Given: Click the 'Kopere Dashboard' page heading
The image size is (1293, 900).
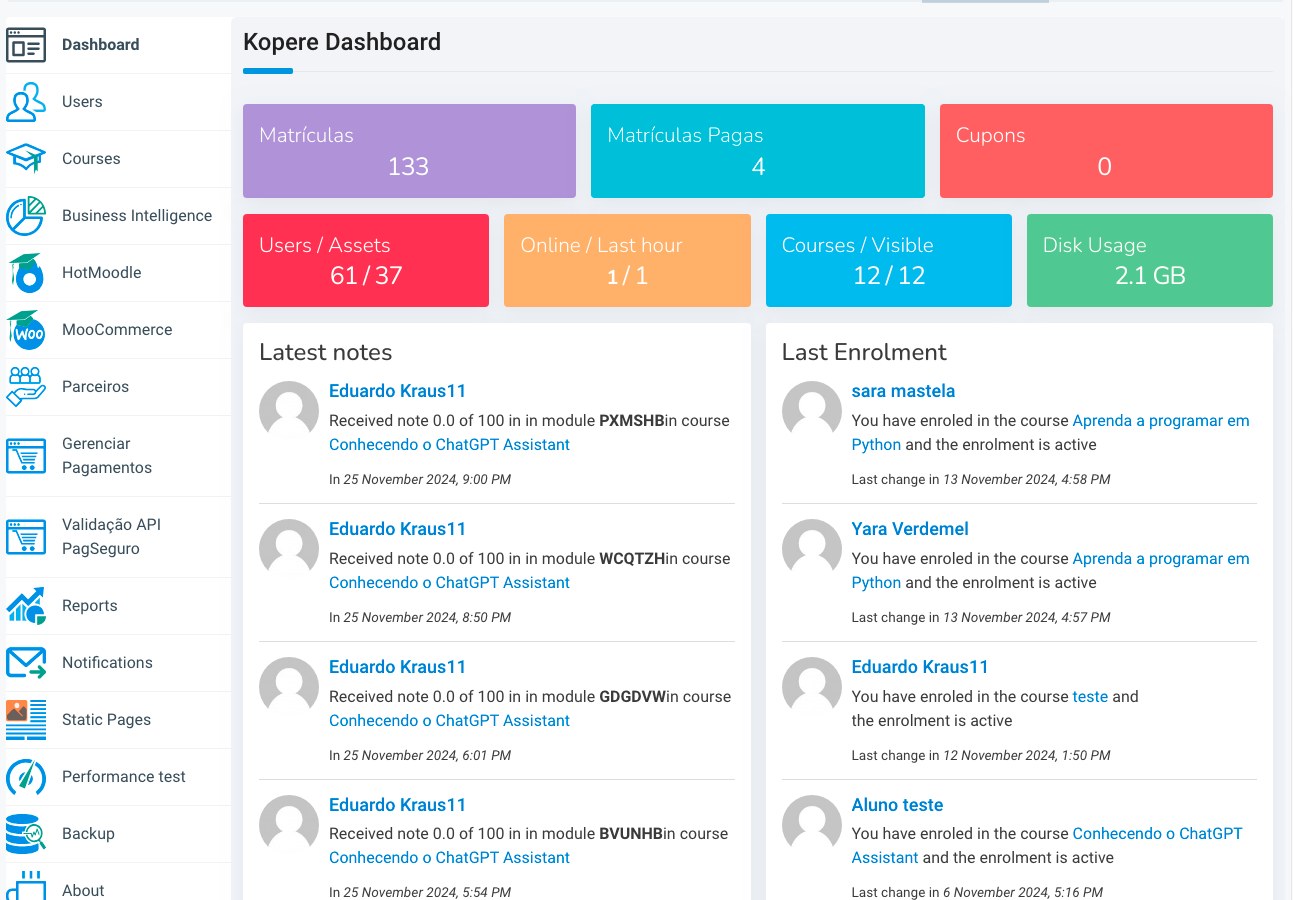Looking at the screenshot, I should 342,43.
